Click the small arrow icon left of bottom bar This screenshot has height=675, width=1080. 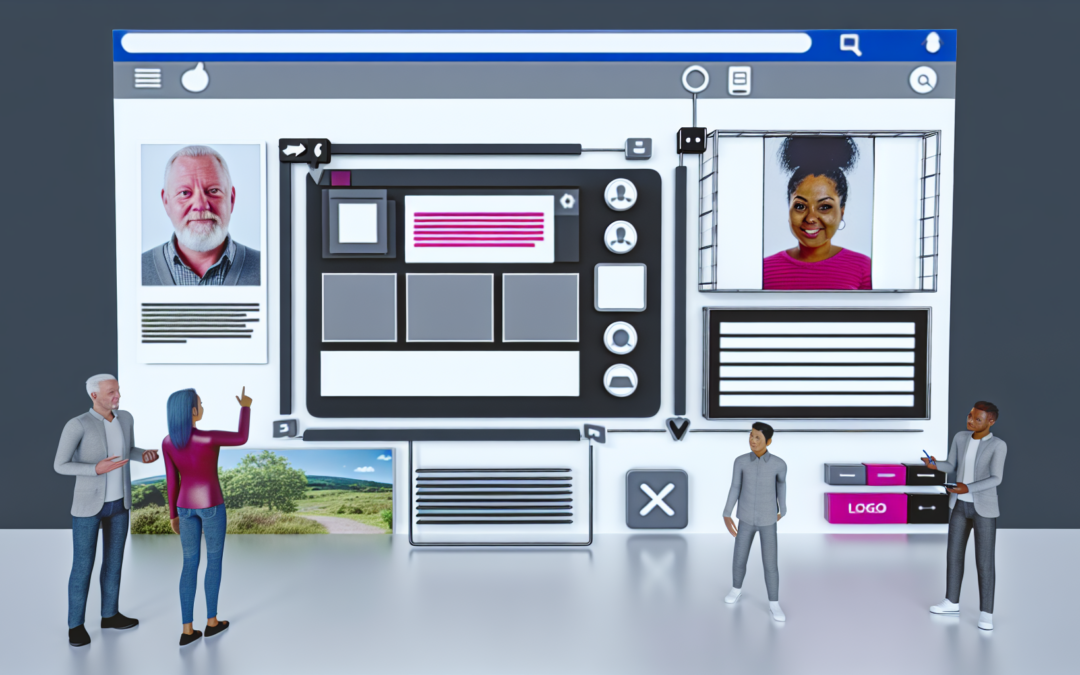tap(285, 428)
